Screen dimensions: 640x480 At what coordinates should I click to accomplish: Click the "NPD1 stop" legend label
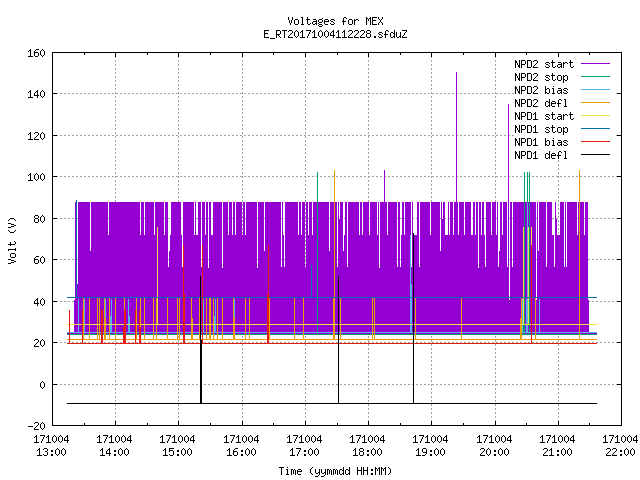(541, 129)
